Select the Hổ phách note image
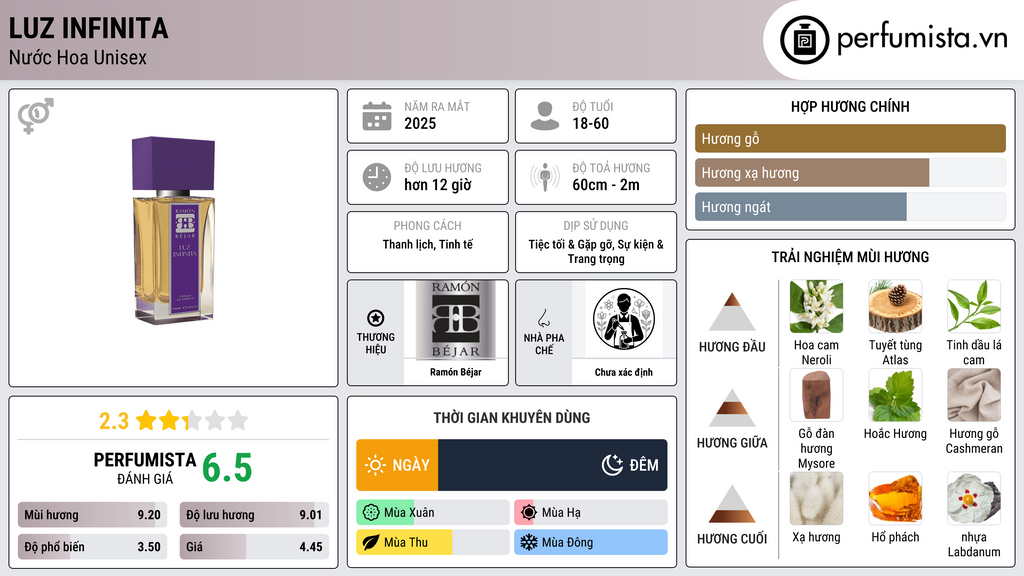Image resolution: width=1024 pixels, height=576 pixels. 895,499
